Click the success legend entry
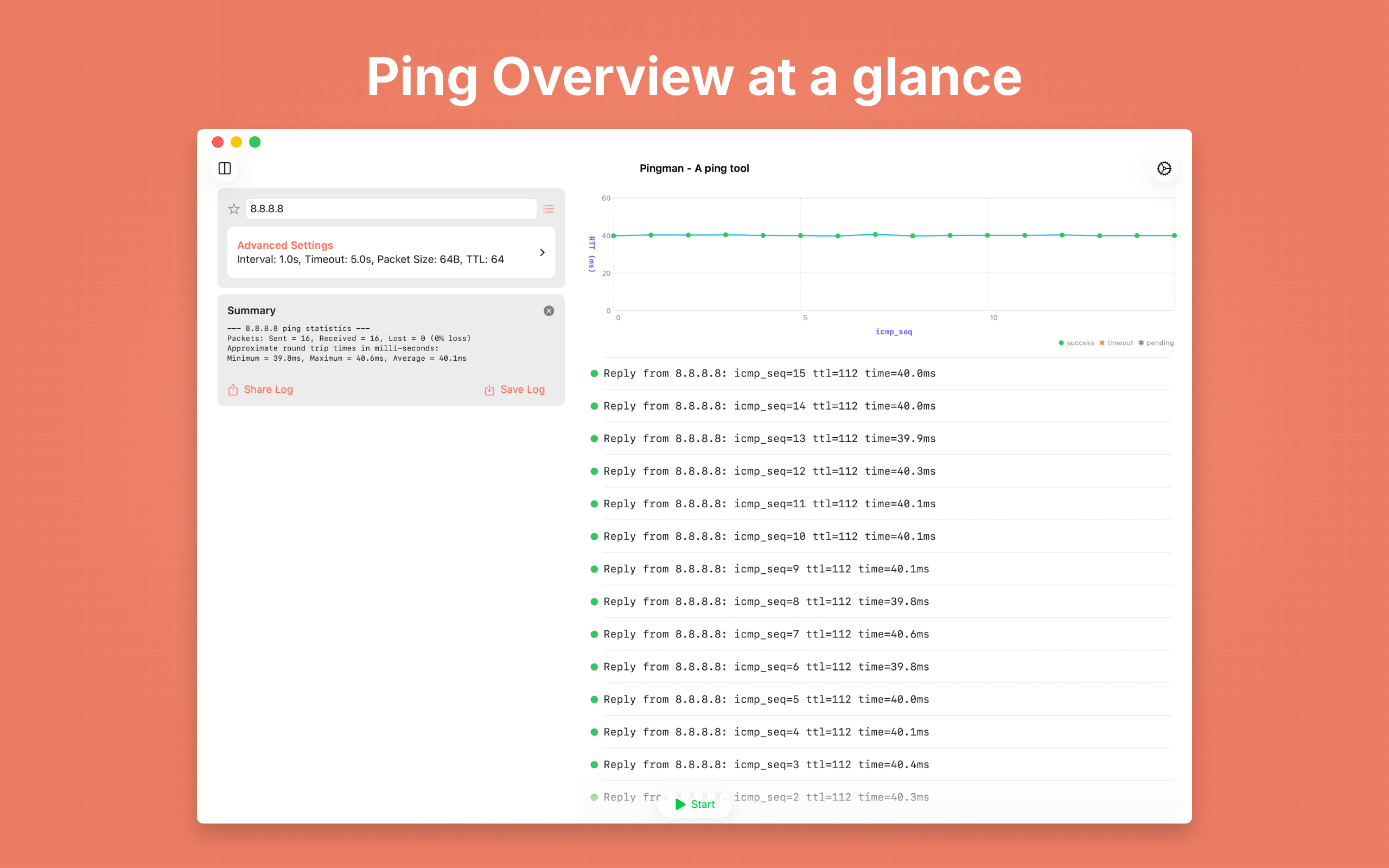The height and width of the screenshot is (868, 1389). pos(1076,343)
